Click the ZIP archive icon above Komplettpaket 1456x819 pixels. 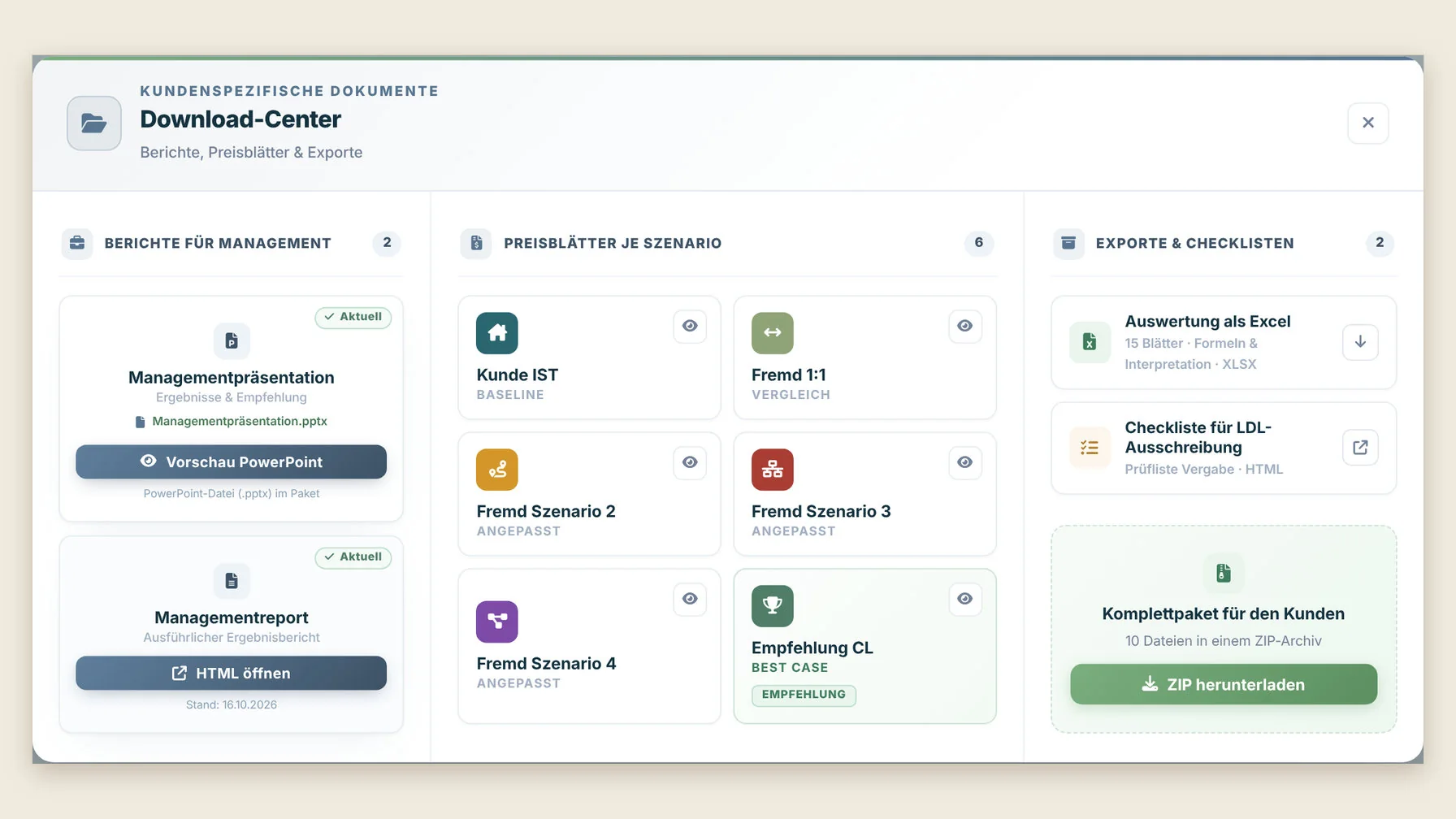[x=1224, y=574]
